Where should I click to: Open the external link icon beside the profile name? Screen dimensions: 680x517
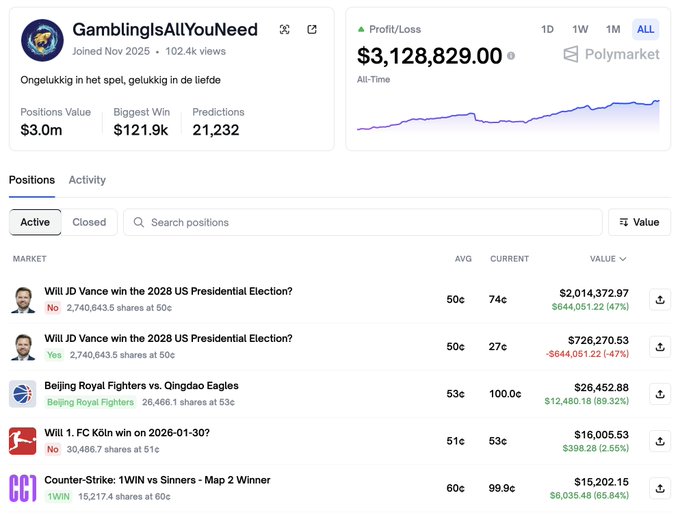(x=312, y=30)
